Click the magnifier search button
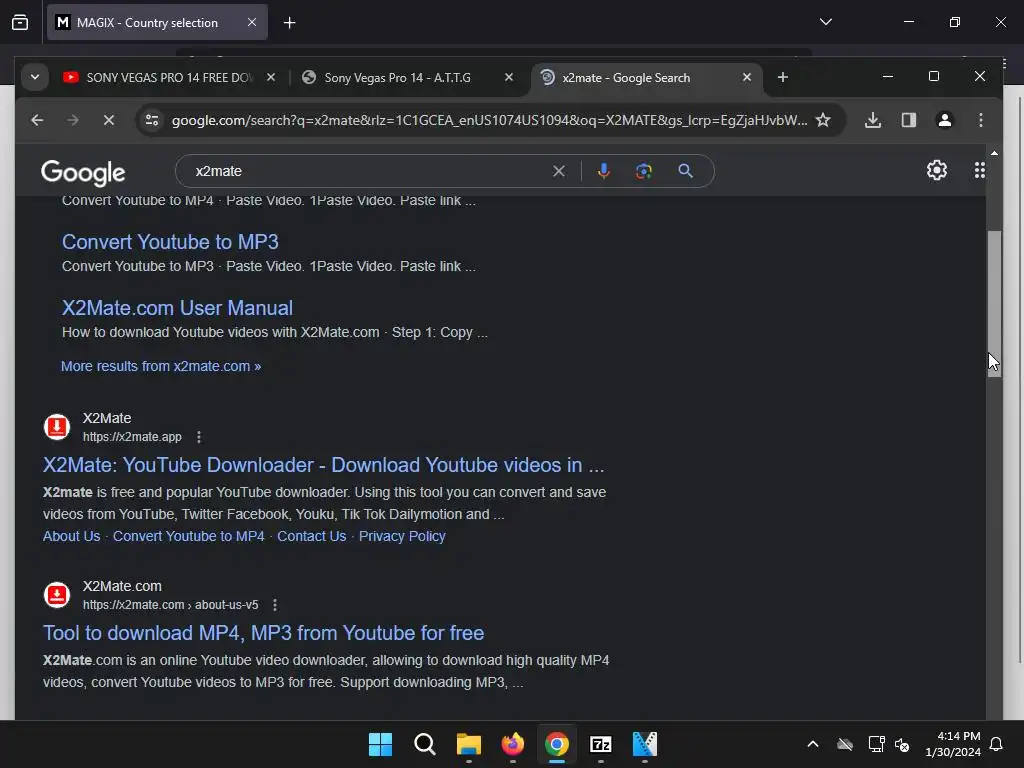The image size is (1024, 768). click(685, 171)
